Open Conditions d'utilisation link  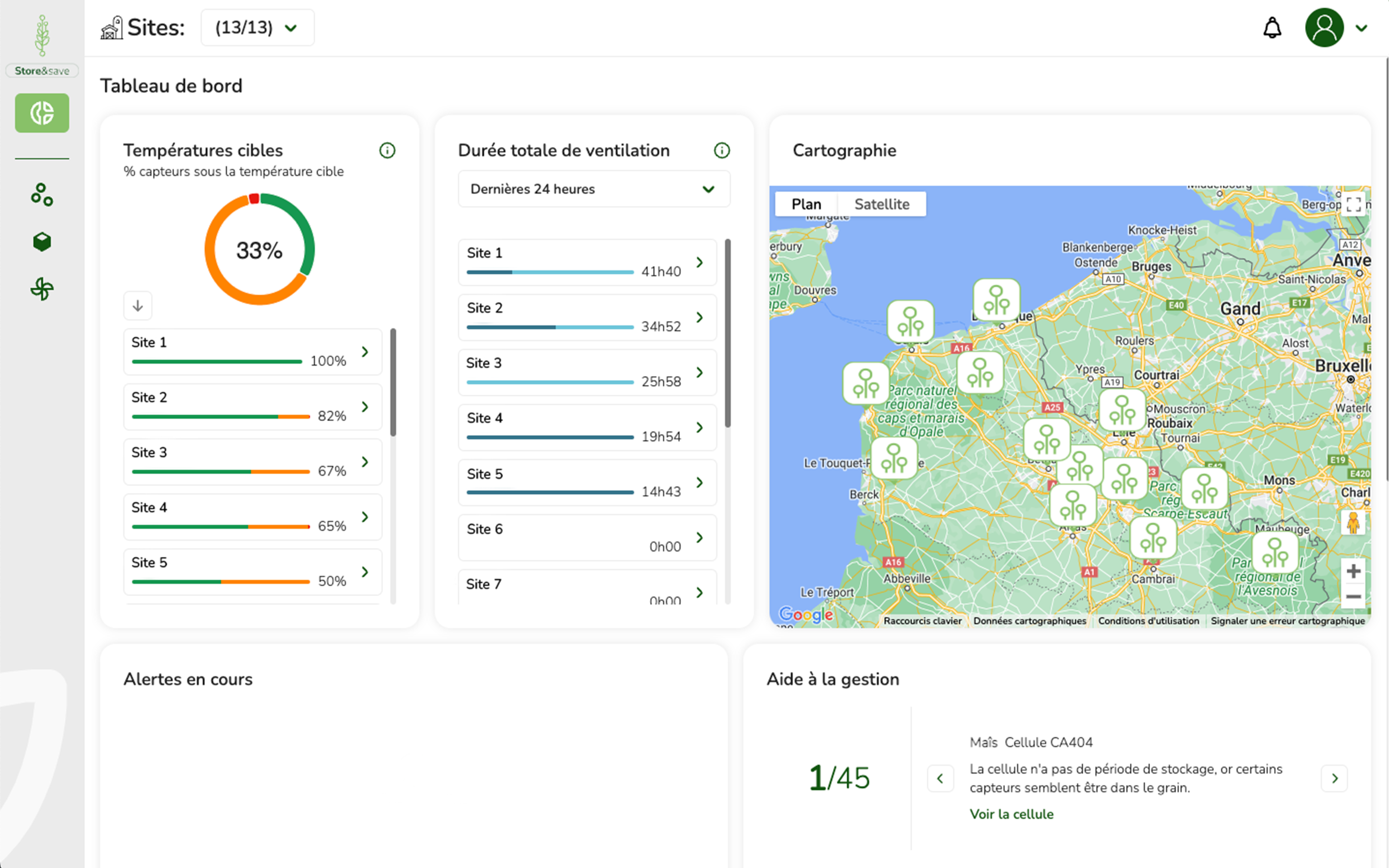coord(1148,621)
